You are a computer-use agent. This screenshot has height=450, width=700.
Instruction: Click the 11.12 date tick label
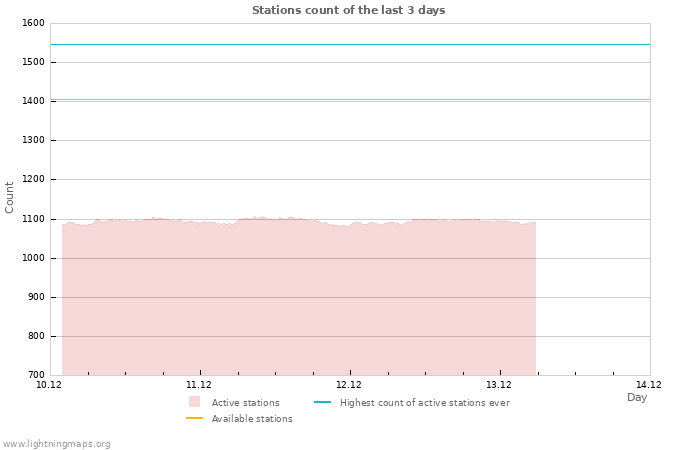click(199, 385)
